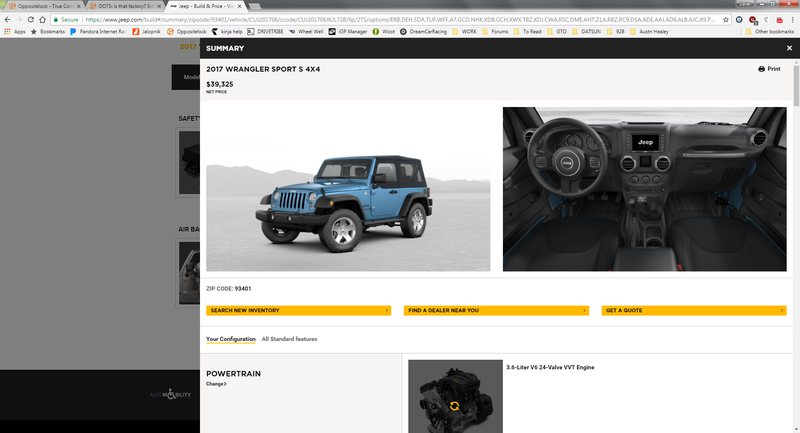Click the jeep.com address bar URL
Screen dimensions: 800x433
[401, 19]
